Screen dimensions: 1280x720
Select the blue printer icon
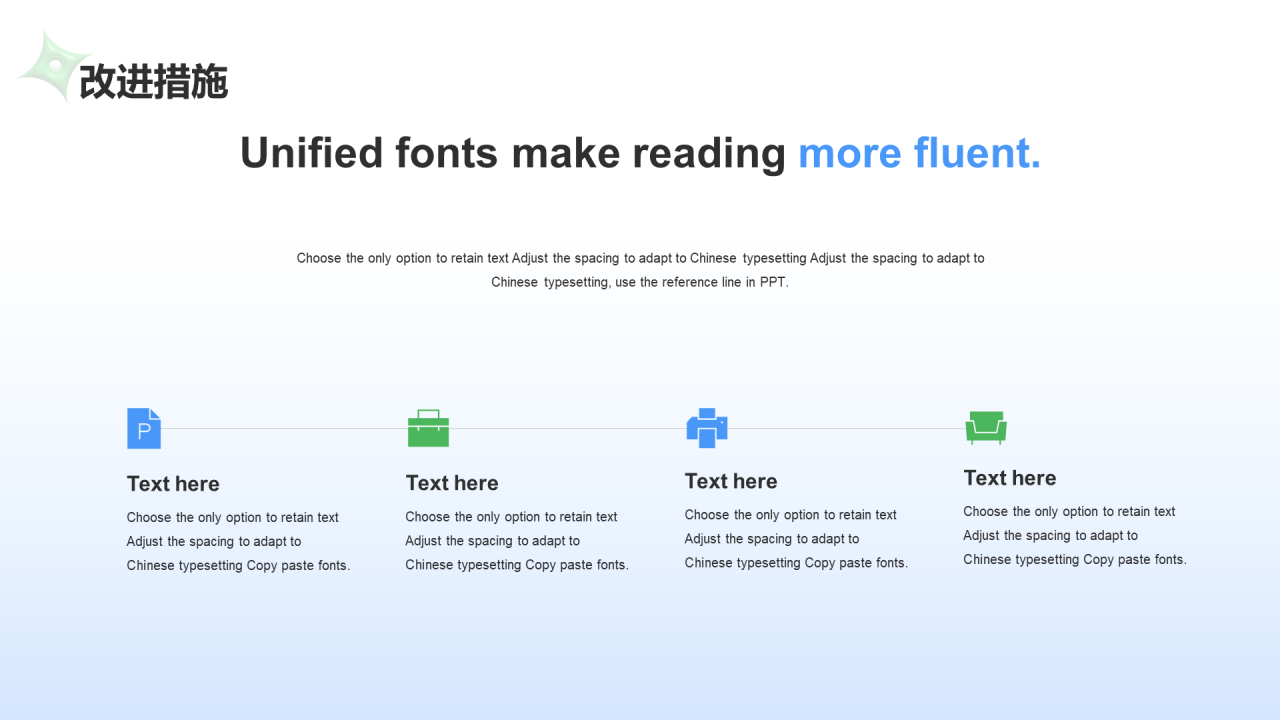(x=706, y=428)
